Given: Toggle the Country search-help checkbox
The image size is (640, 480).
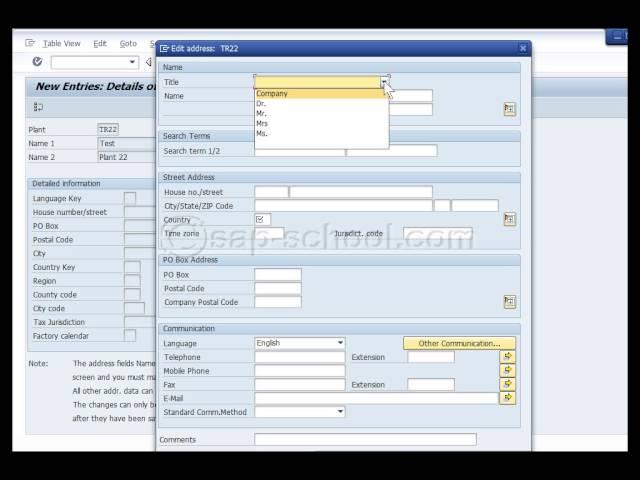Looking at the screenshot, I should [x=260, y=220].
